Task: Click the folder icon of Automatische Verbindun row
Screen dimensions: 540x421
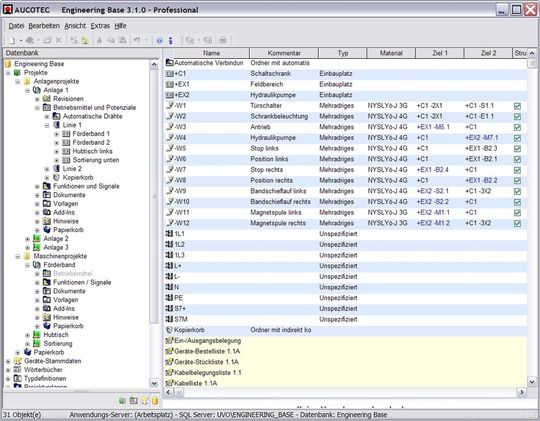Action: pyautogui.click(x=169, y=63)
